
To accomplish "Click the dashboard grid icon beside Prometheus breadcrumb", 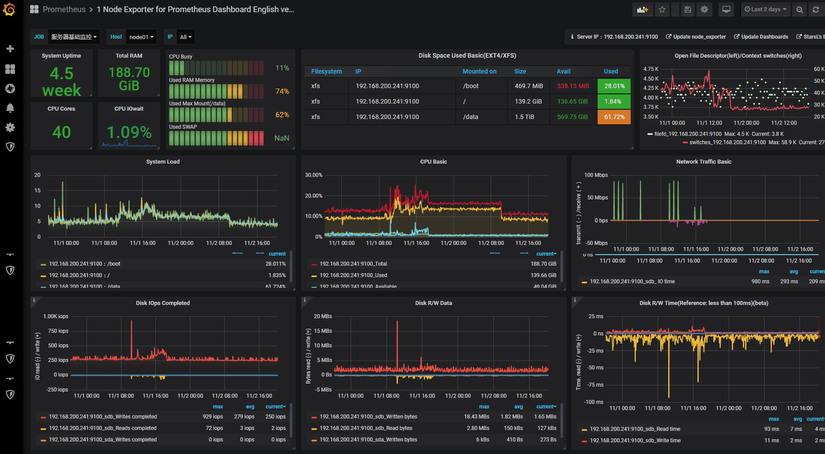I will click(x=34, y=9).
